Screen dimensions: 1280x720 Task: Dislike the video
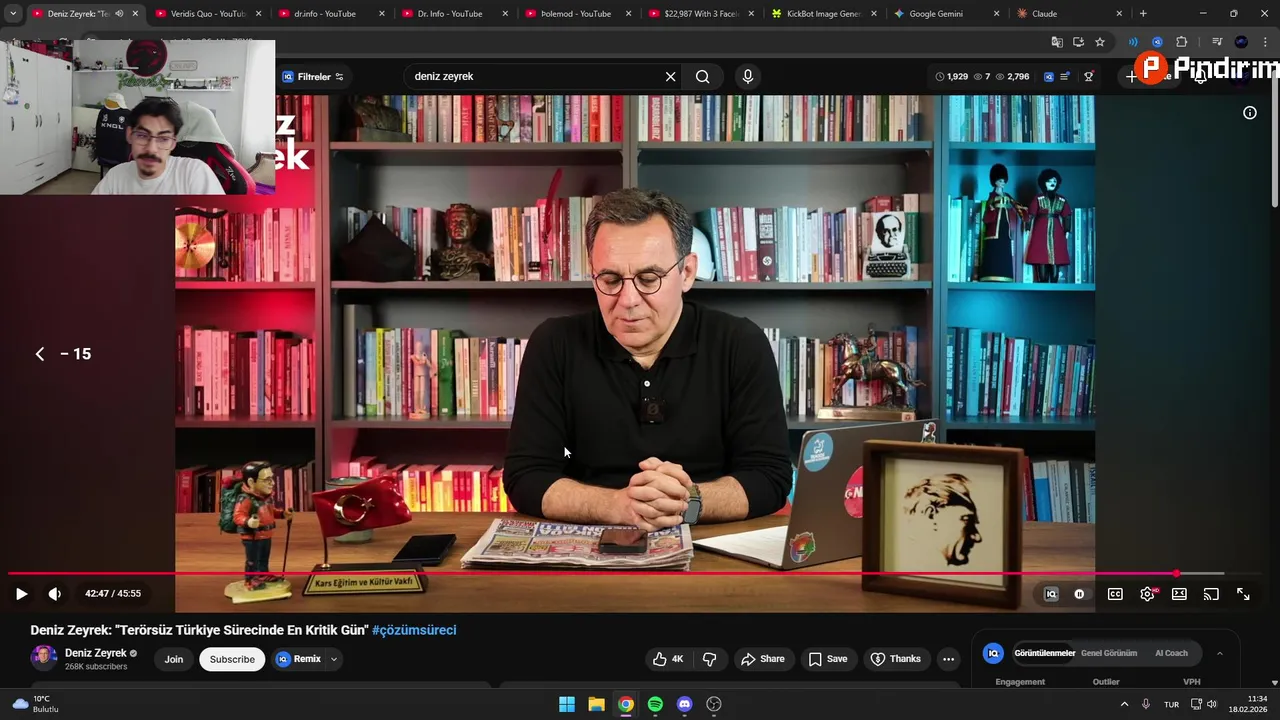click(710, 659)
